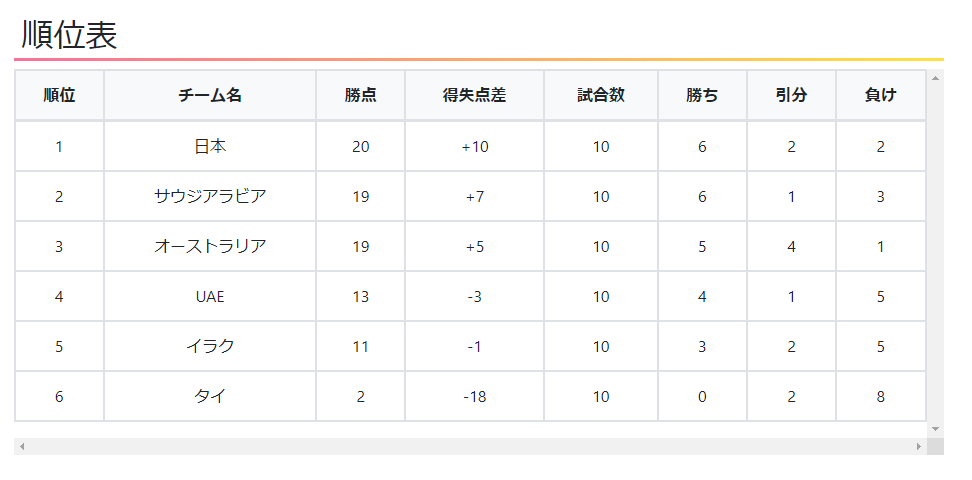The image size is (972, 480).
Task: Click the 勝点 column header
Action: (360, 96)
